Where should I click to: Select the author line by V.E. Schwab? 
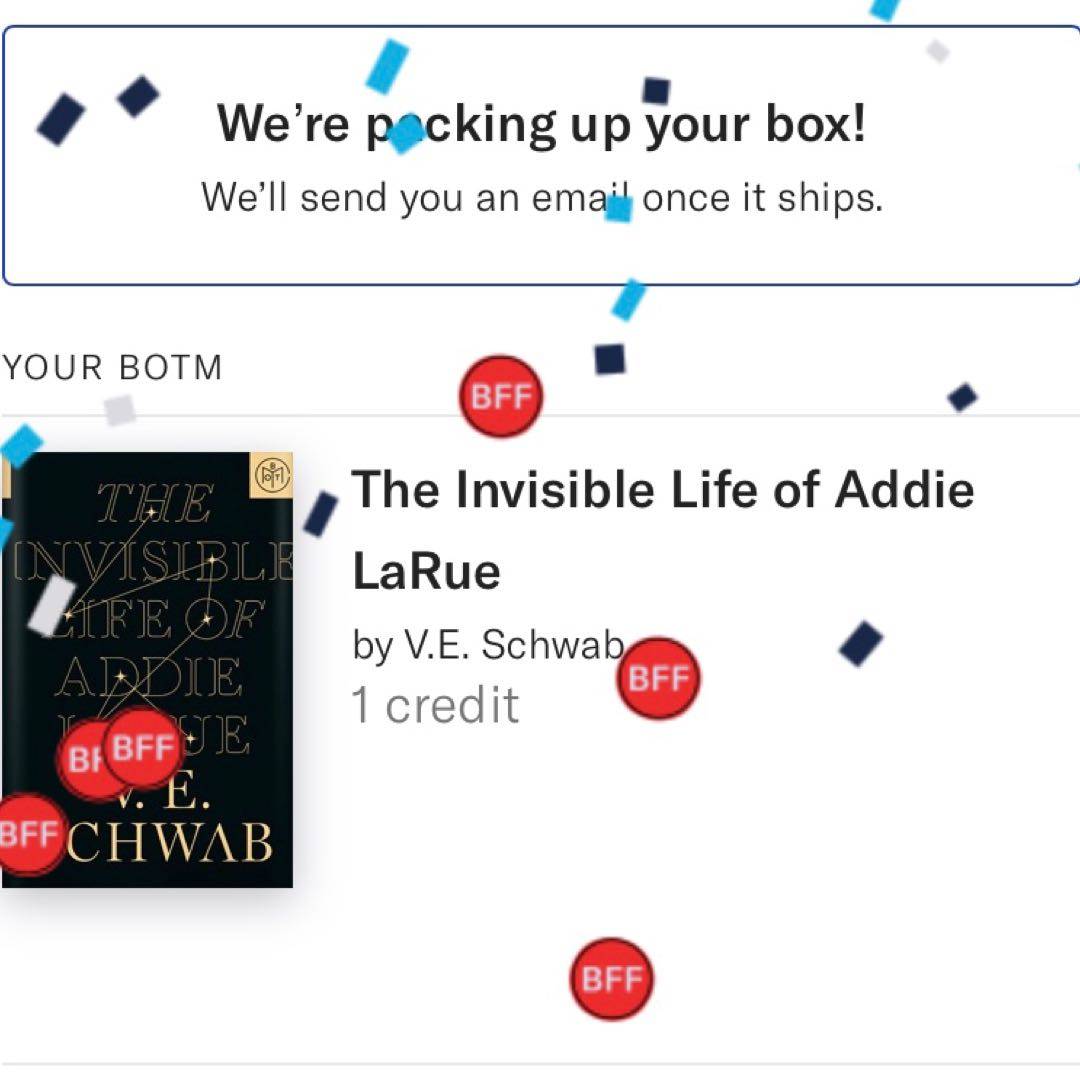(487, 647)
